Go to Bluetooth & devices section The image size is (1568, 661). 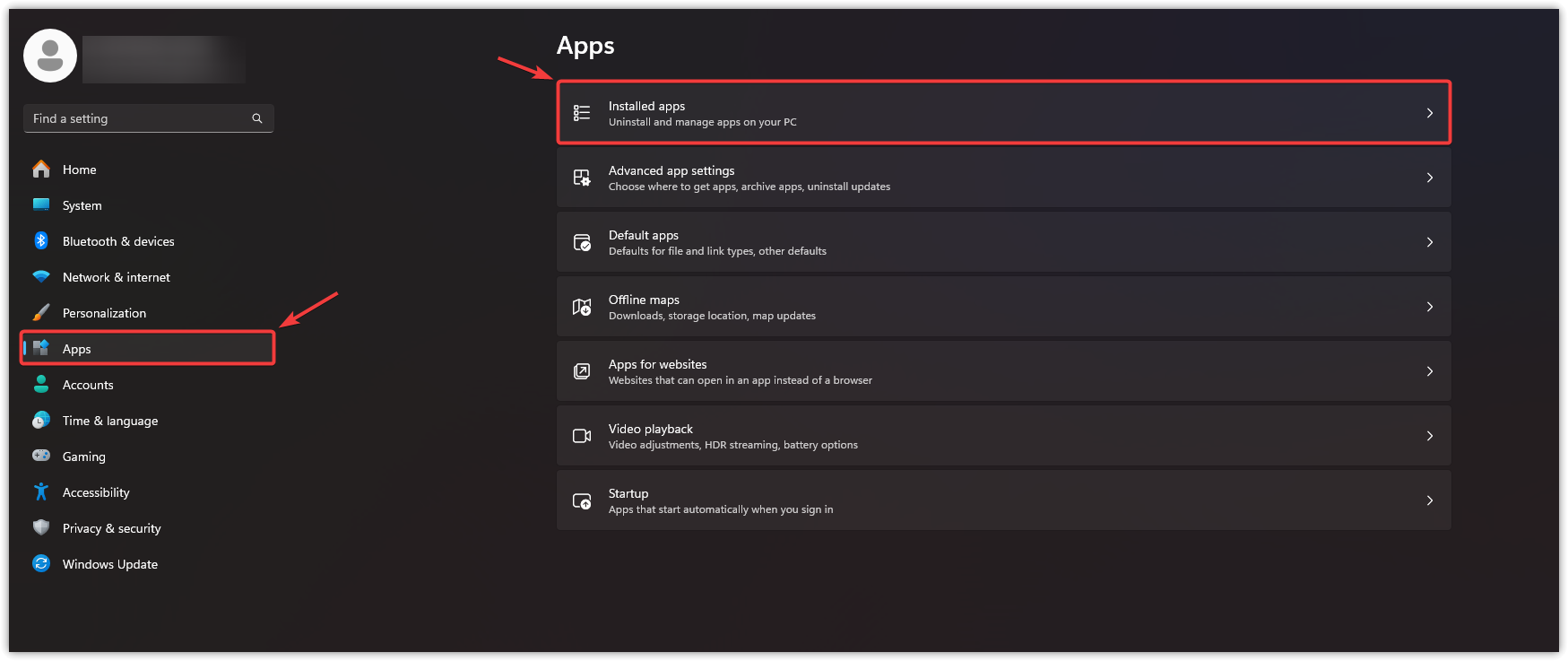click(x=117, y=241)
